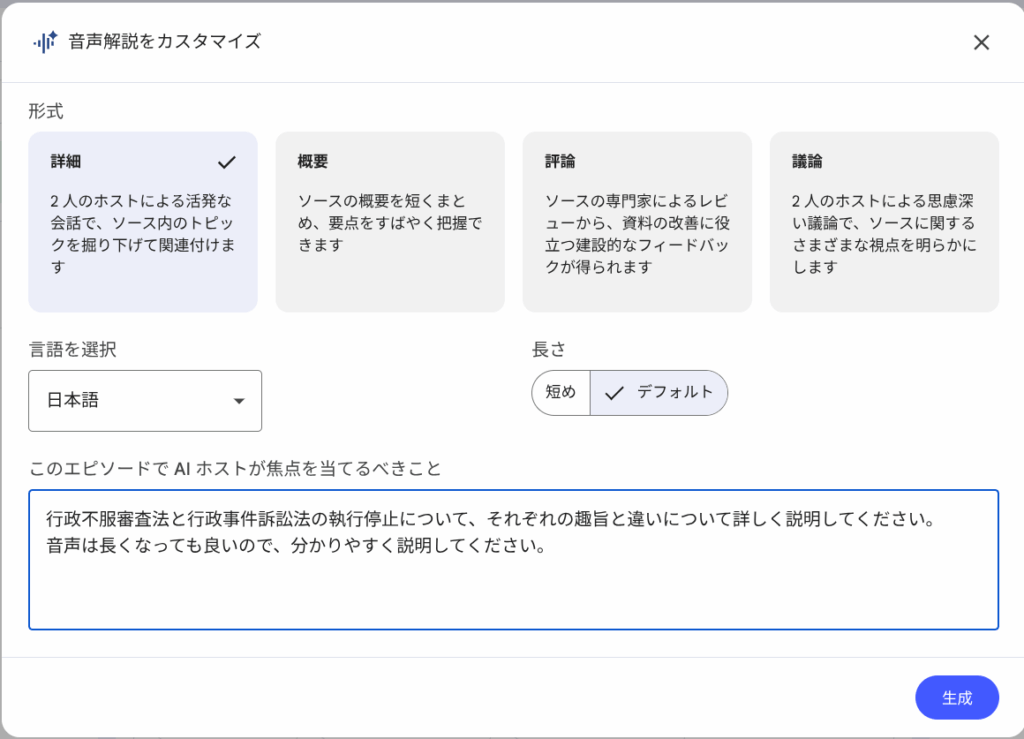This screenshot has width=1024, height=739.
Task: Select the 詳細 format card
Action: point(143,222)
